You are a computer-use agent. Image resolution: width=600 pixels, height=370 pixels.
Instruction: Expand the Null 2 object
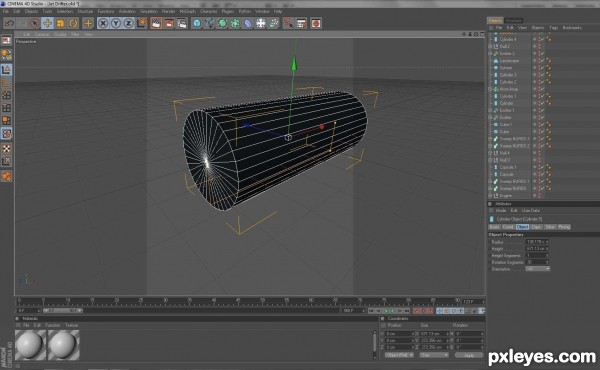point(490,46)
